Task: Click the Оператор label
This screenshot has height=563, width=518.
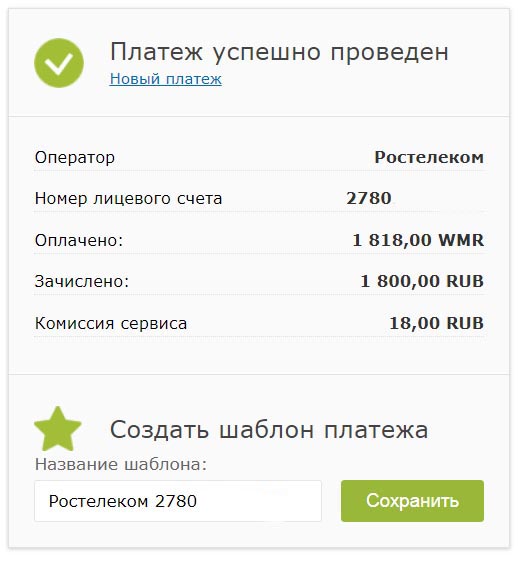Action: click(75, 158)
